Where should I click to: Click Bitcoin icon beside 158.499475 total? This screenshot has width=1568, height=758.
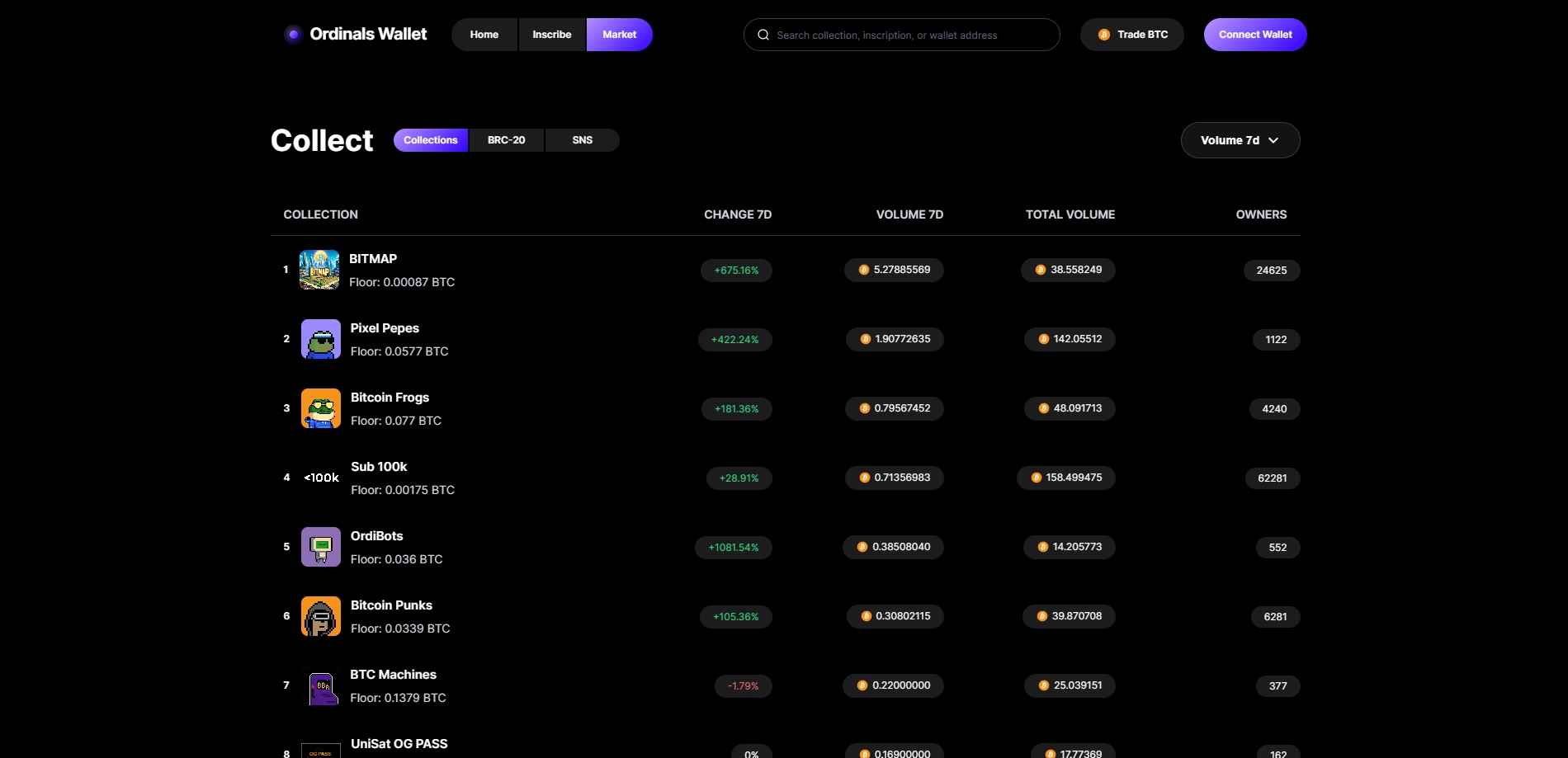tap(1037, 478)
